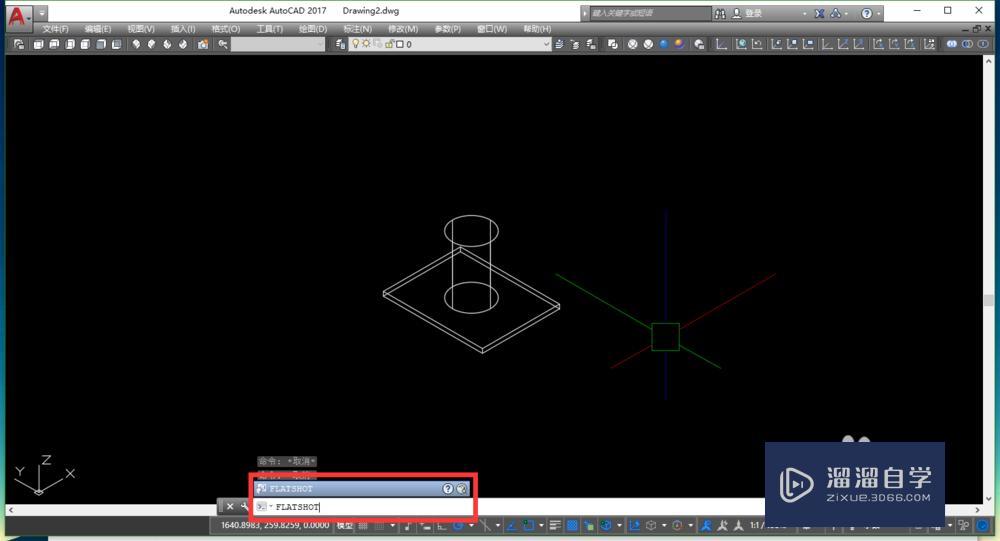Click the UCS Previous icon

pyautogui.click(x=757, y=44)
